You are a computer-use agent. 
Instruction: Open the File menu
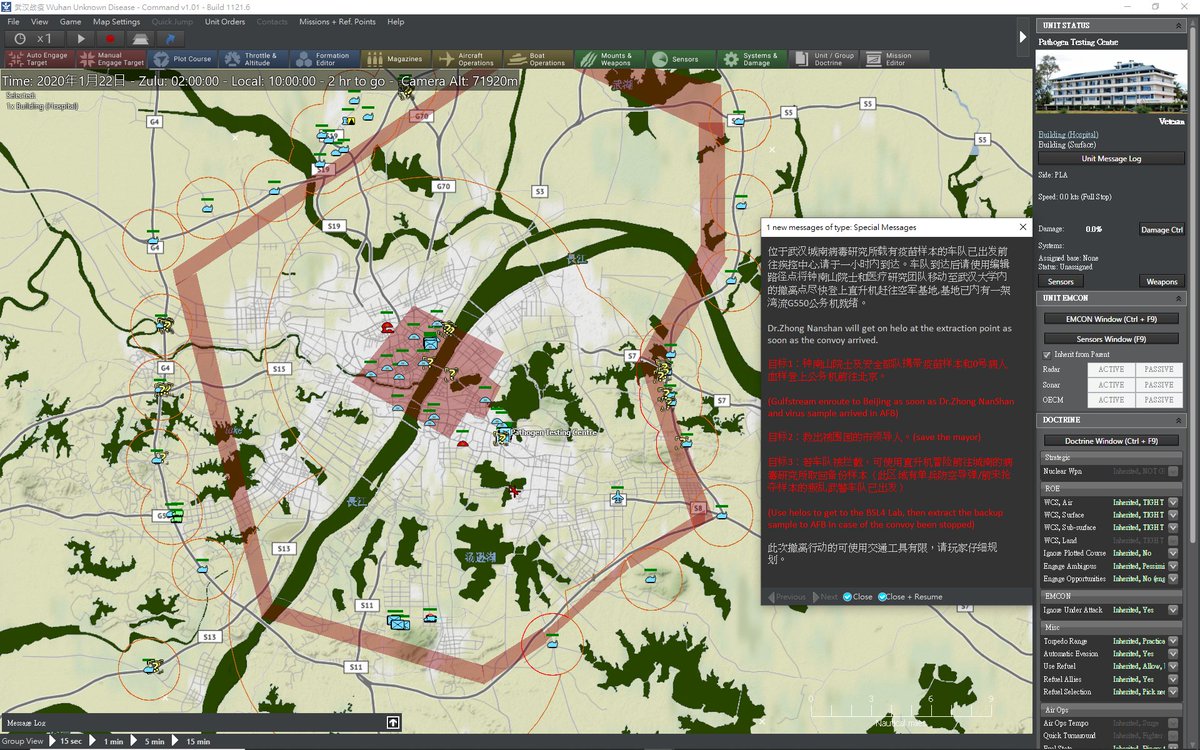coord(14,21)
